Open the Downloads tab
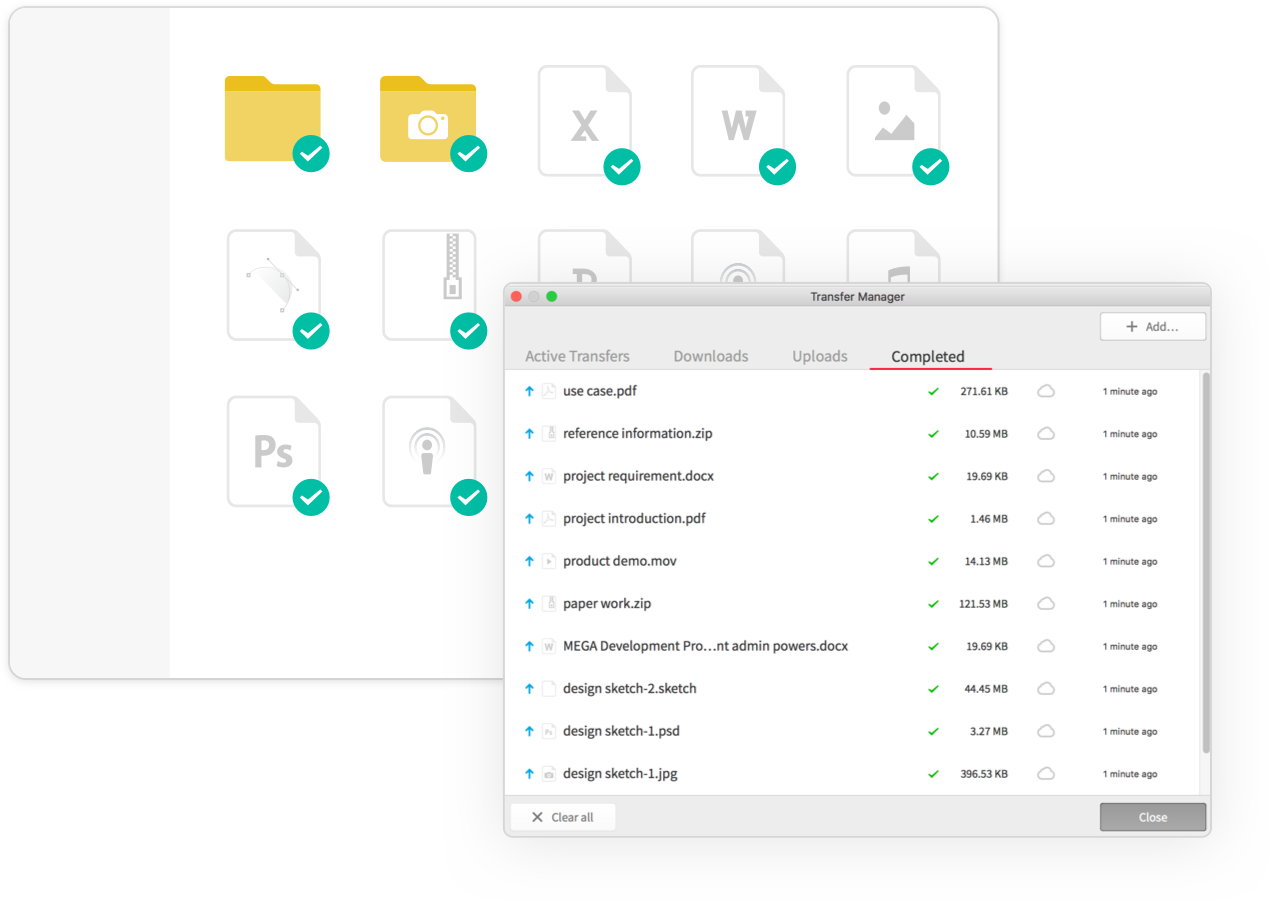 (710, 356)
